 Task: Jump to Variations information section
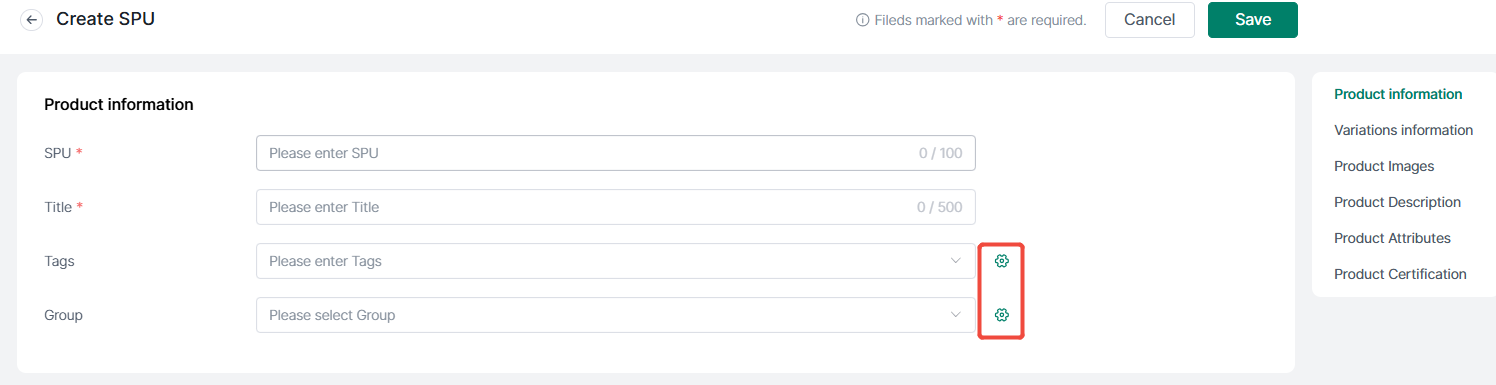tap(1403, 130)
